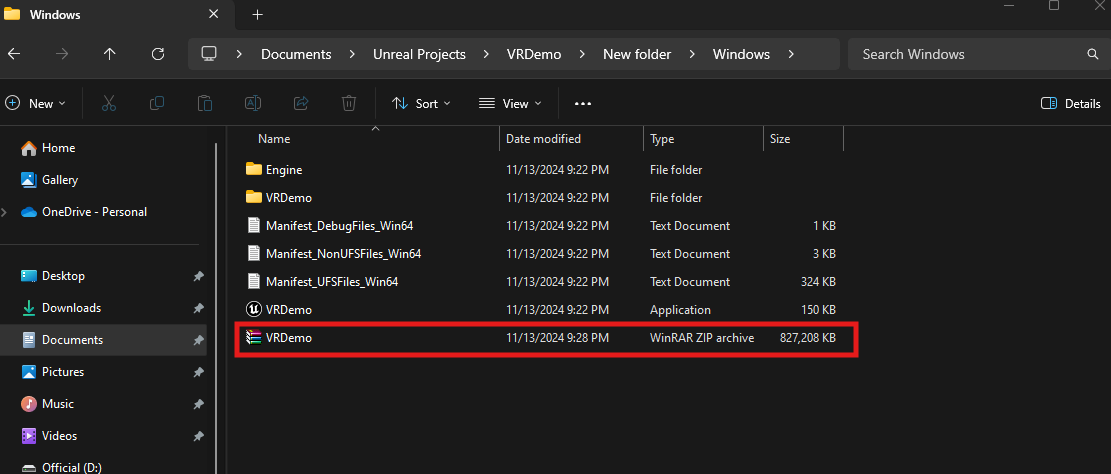Select the VRDemo WinRAR ZIP archive

click(x=289, y=338)
